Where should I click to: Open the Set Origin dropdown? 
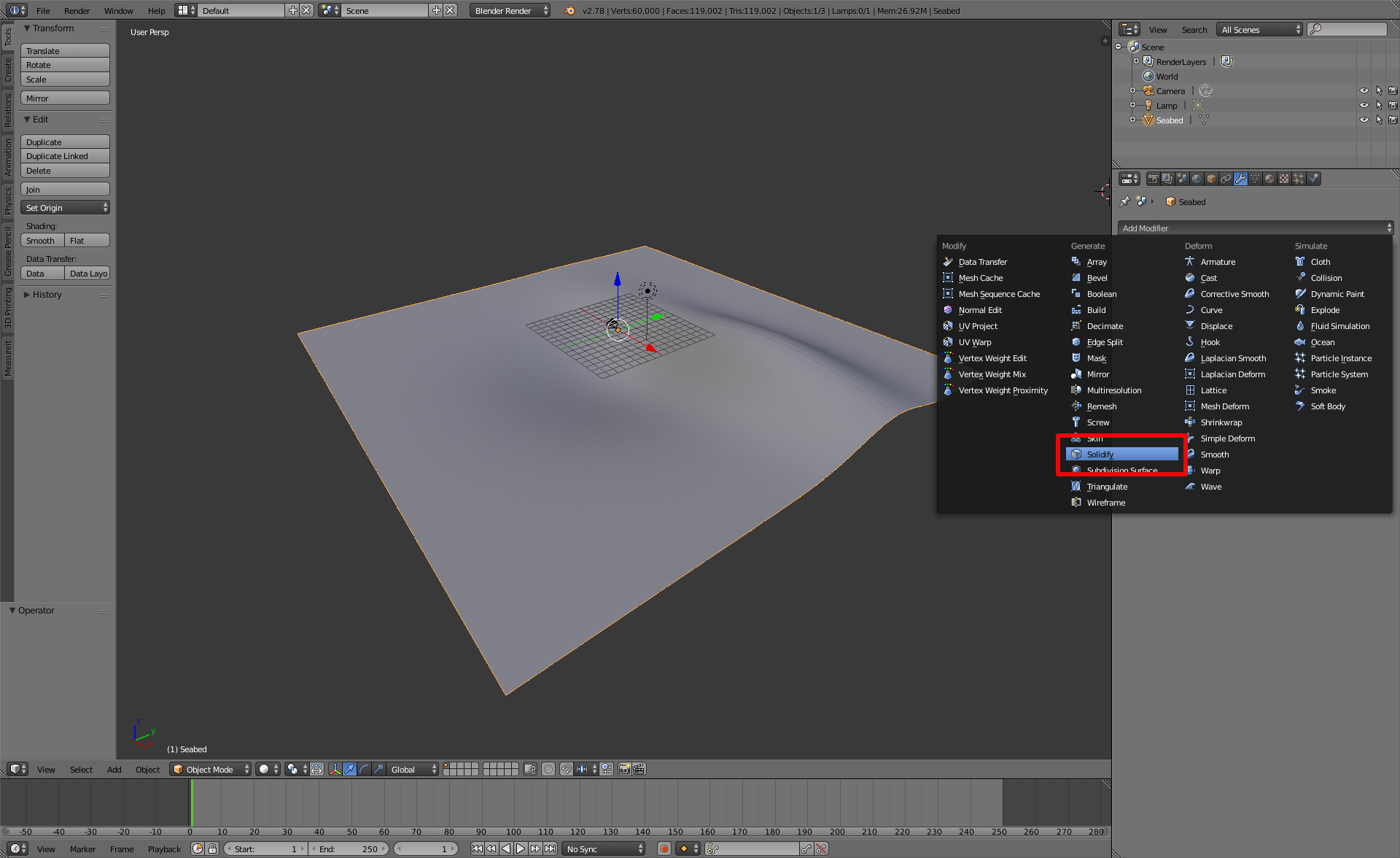click(65, 208)
